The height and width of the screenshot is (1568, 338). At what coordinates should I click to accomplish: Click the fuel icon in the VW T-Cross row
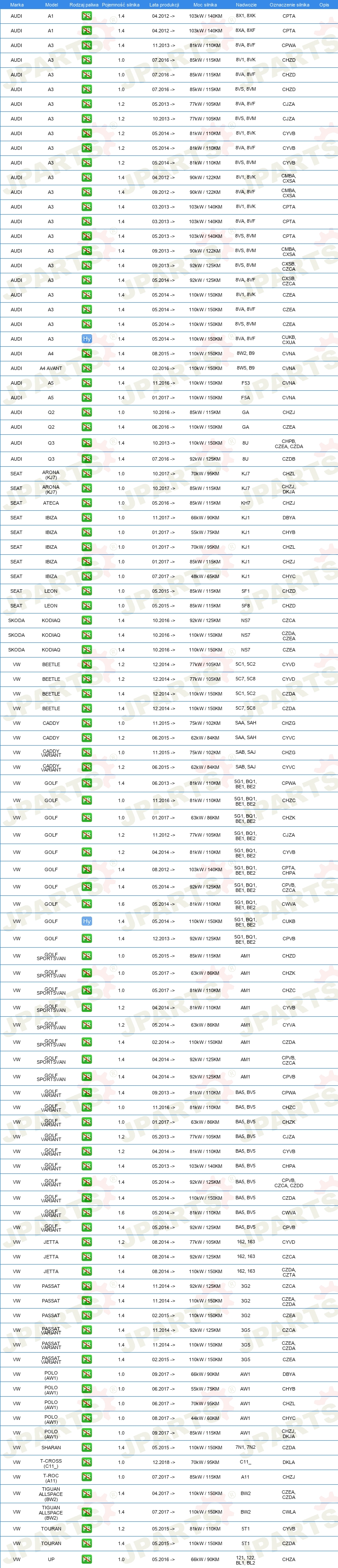[x=87, y=1462]
